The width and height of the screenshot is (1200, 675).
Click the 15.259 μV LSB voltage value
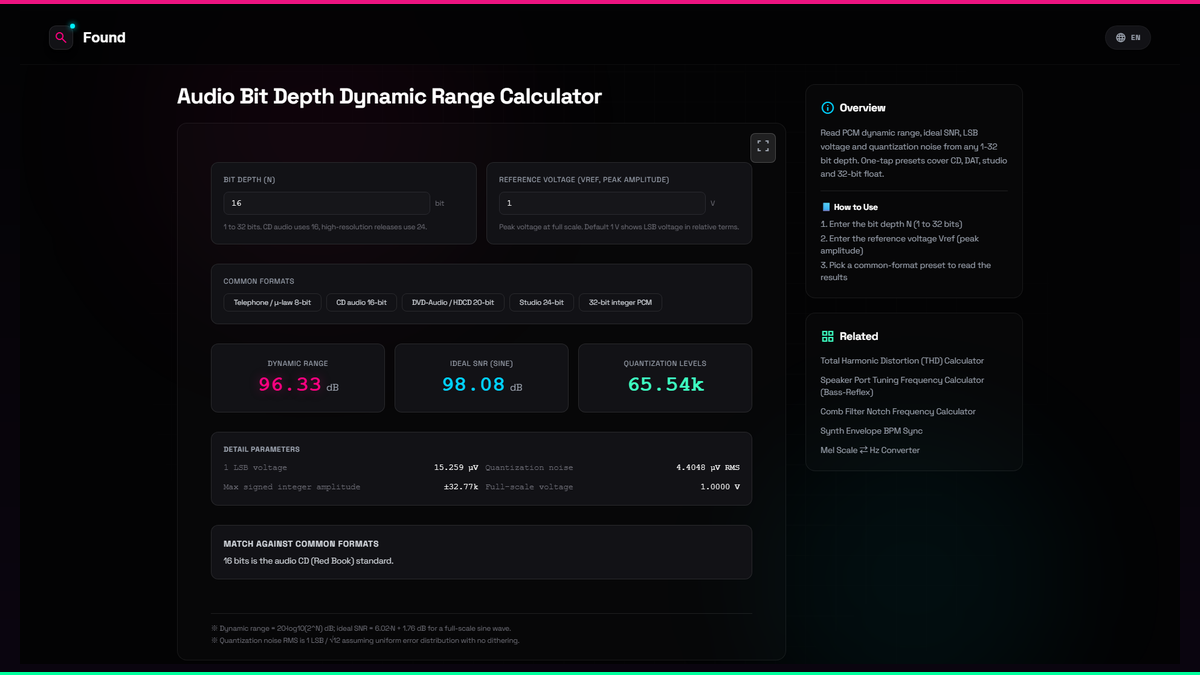[x=455, y=468]
